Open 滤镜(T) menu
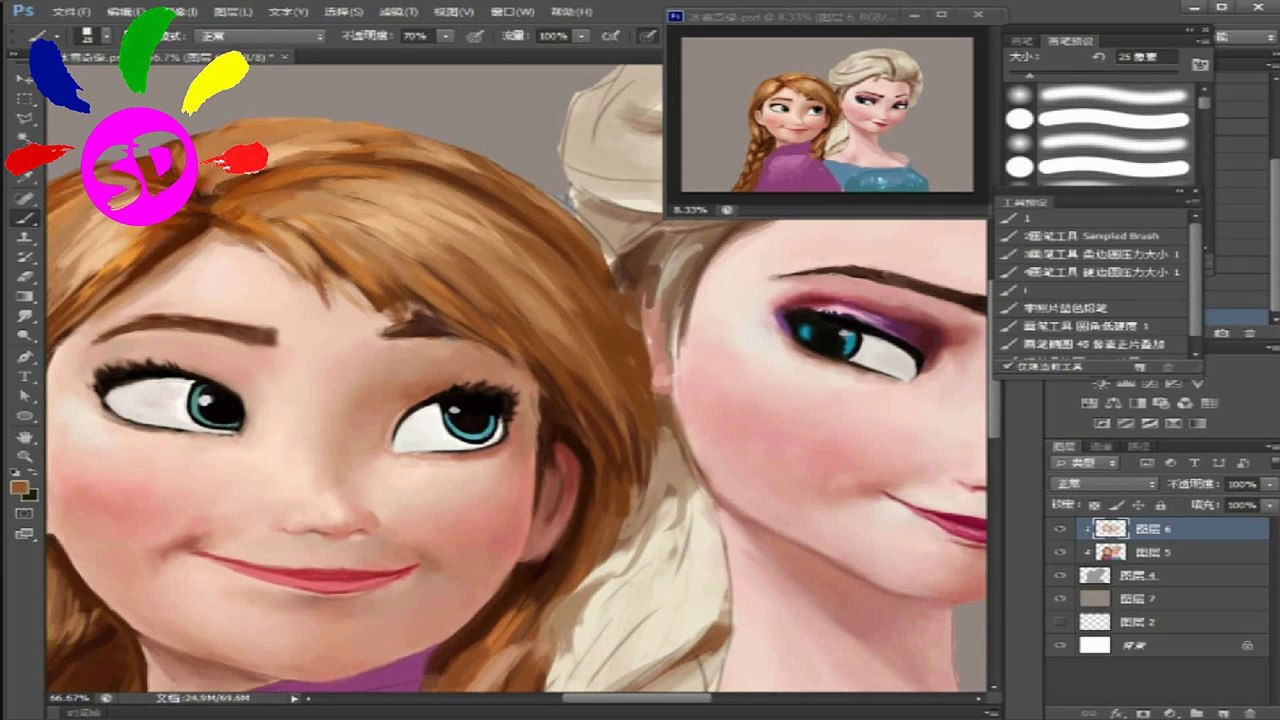The height and width of the screenshot is (720, 1280). [x=399, y=12]
